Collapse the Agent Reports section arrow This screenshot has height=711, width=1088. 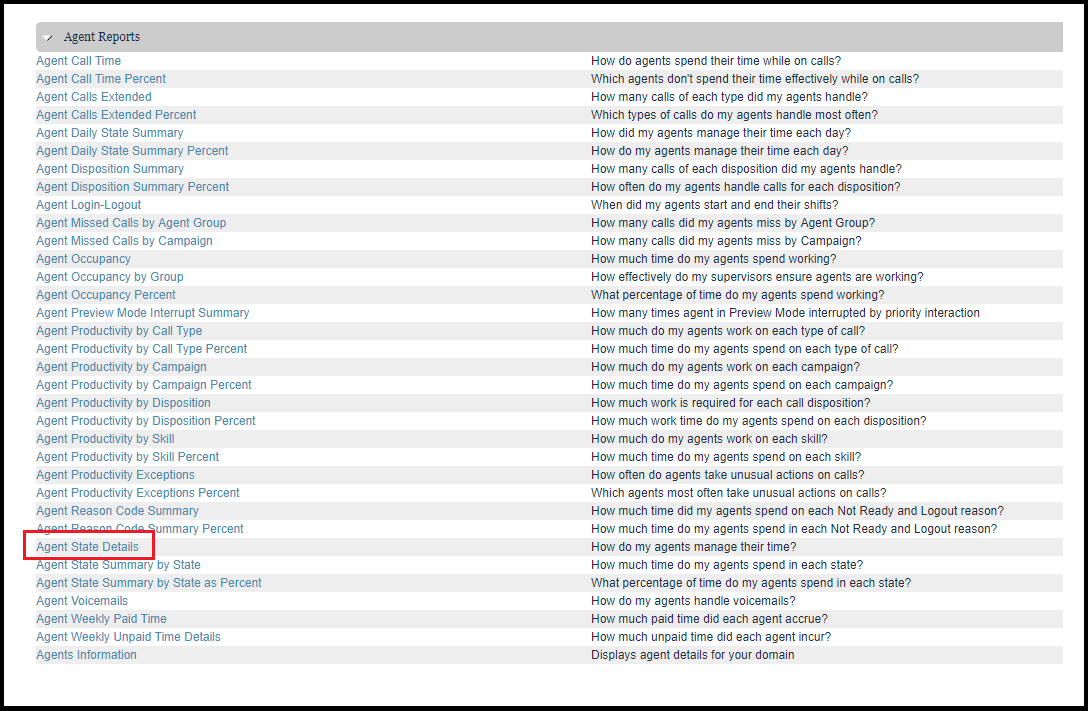48,38
